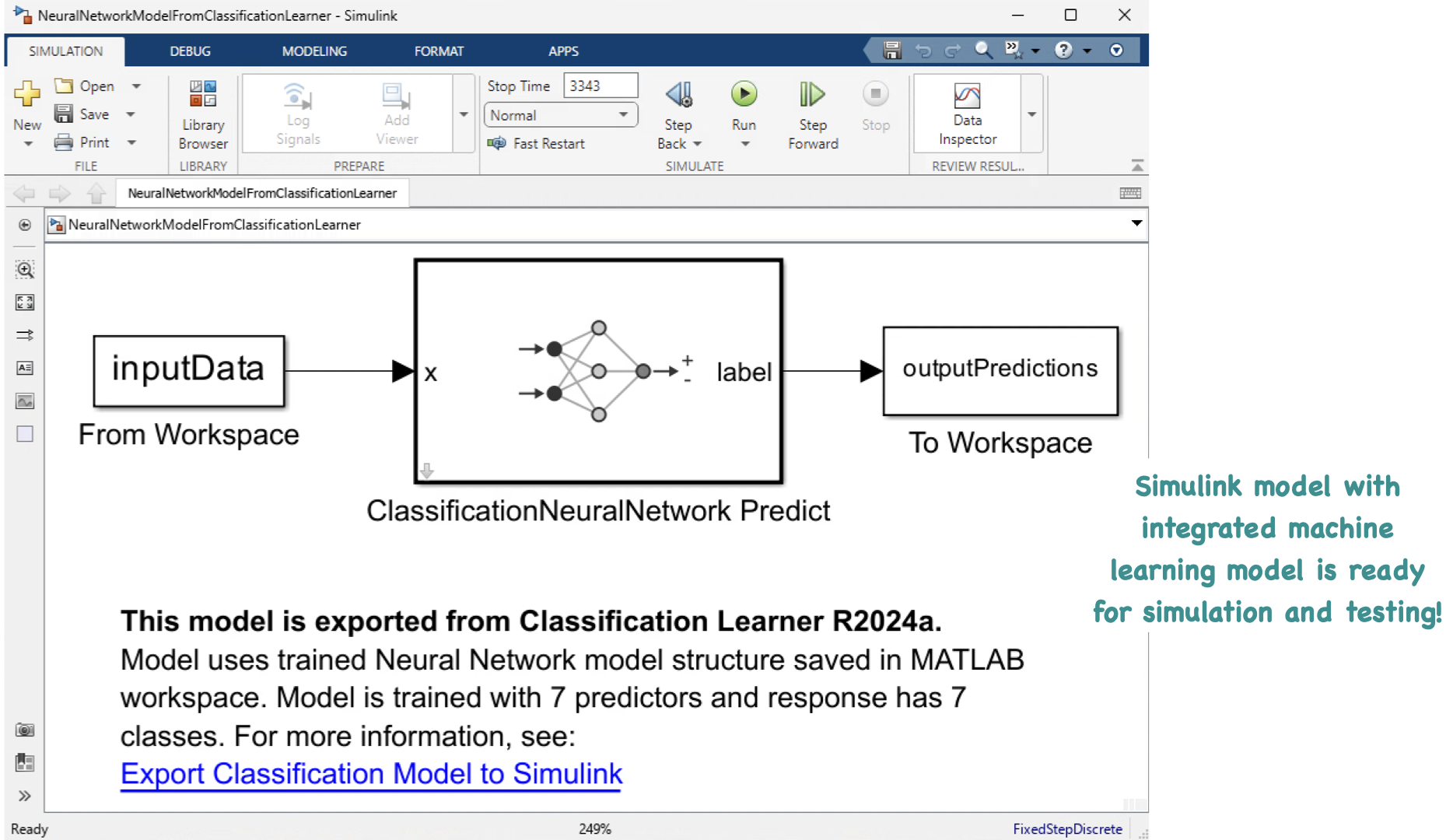Click Fit to View icon in palette
This screenshot has height=840, width=1446.
pyautogui.click(x=25, y=303)
